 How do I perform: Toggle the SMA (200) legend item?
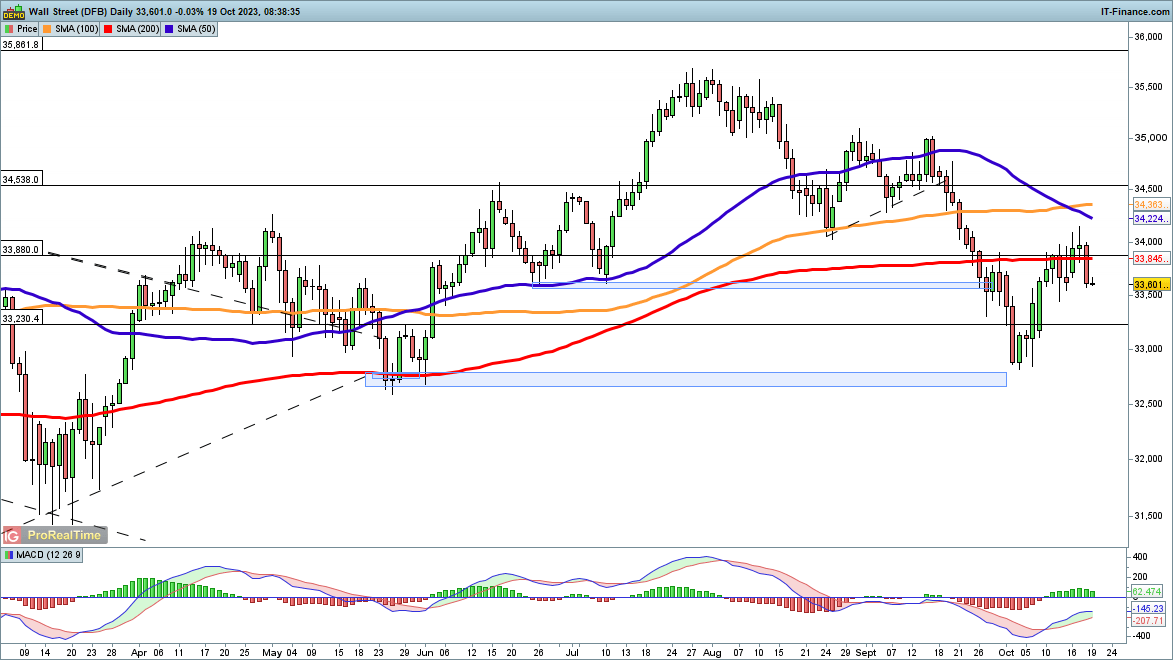coord(135,30)
